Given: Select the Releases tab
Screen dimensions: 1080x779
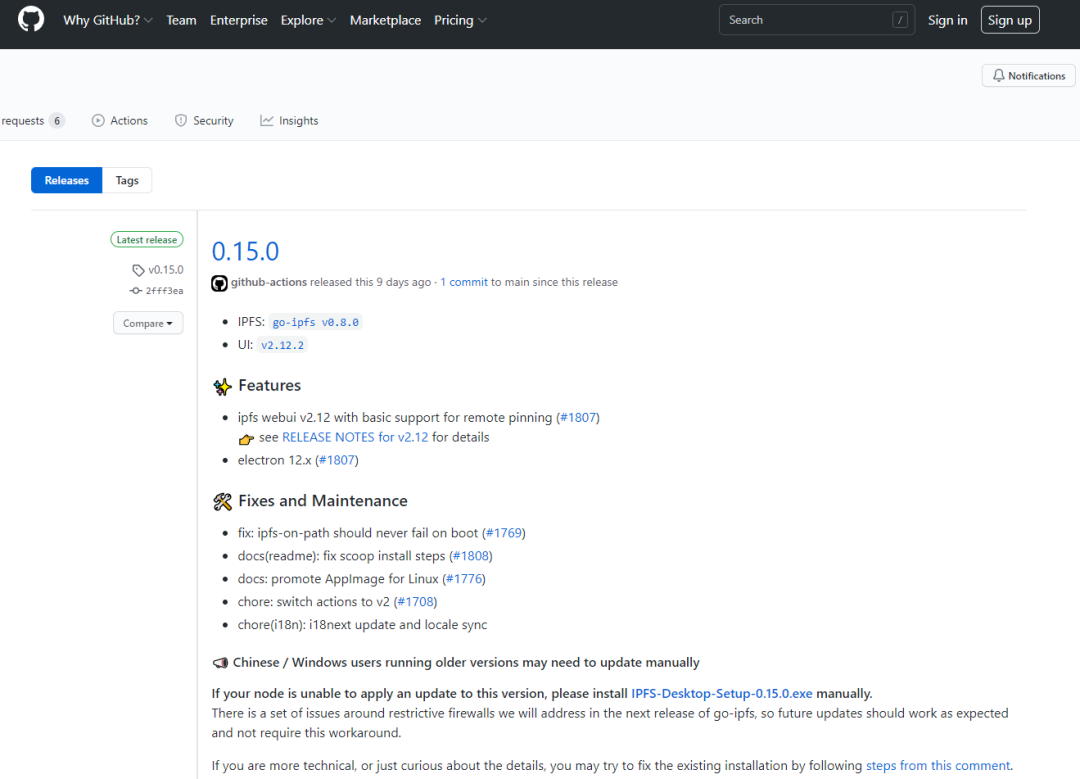Looking at the screenshot, I should (67, 180).
